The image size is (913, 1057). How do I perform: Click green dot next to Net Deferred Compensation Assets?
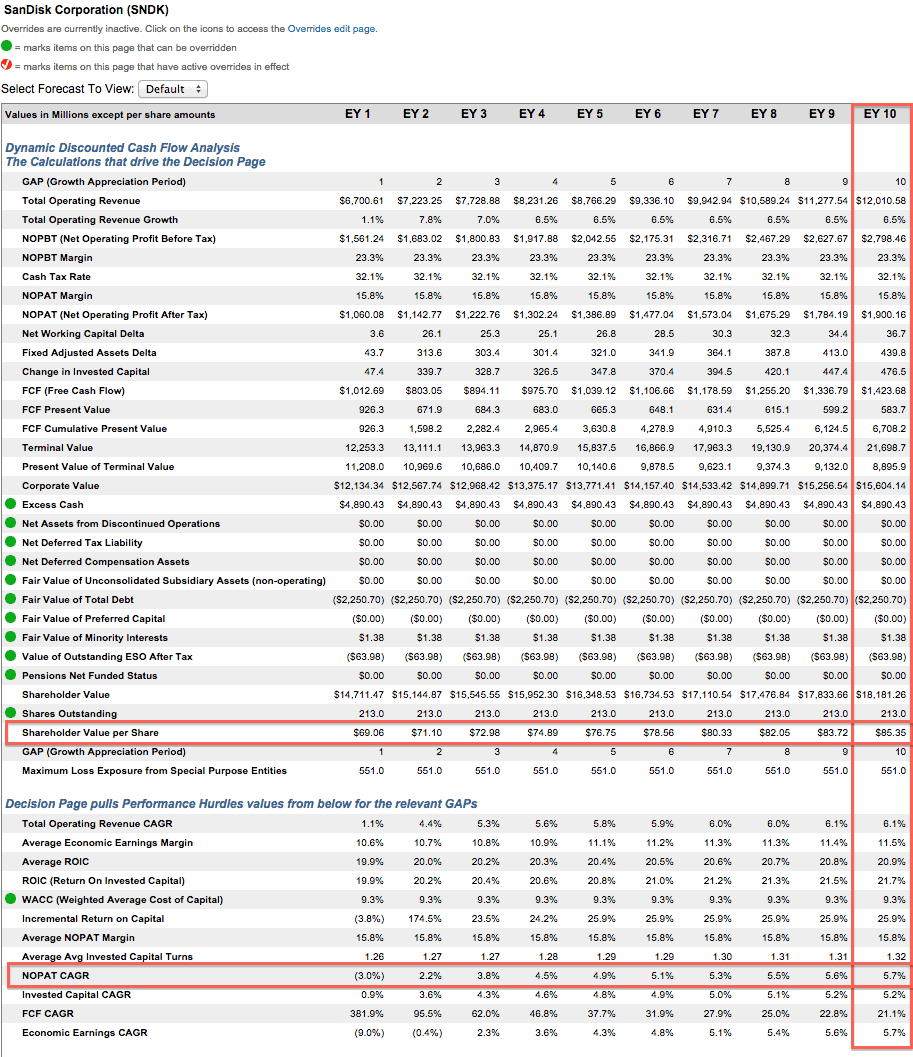tap(11, 560)
